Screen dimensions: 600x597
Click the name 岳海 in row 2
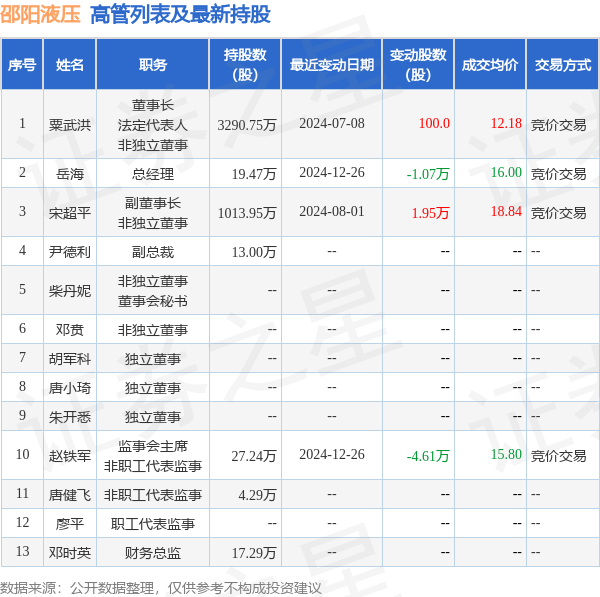pyautogui.click(x=70, y=174)
